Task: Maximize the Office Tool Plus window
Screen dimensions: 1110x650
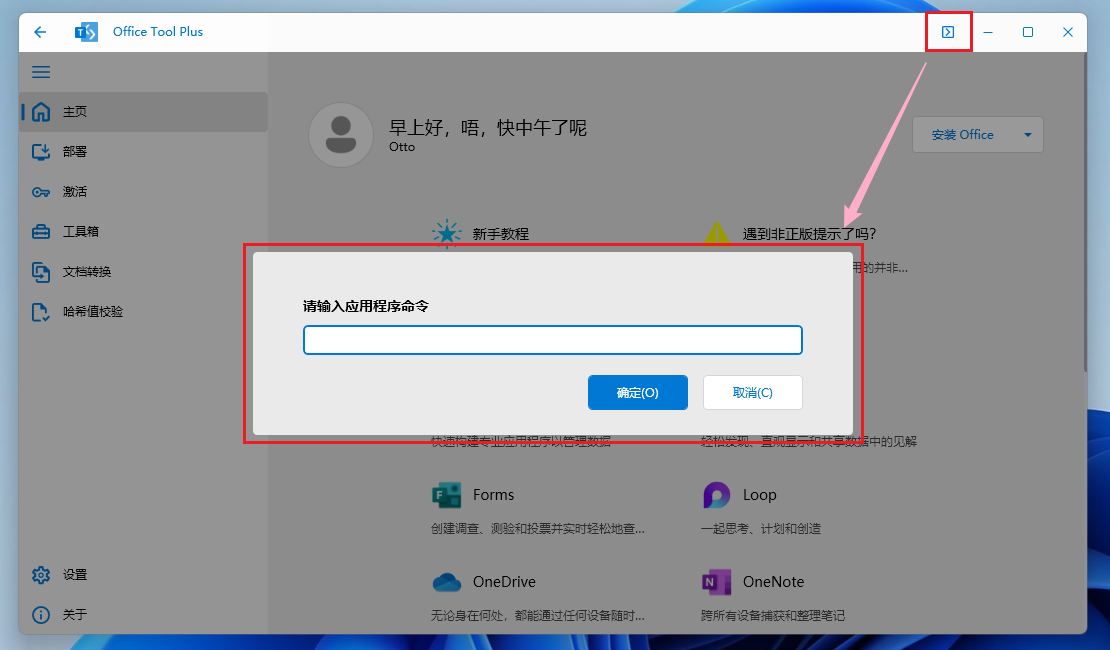Action: [x=1028, y=32]
